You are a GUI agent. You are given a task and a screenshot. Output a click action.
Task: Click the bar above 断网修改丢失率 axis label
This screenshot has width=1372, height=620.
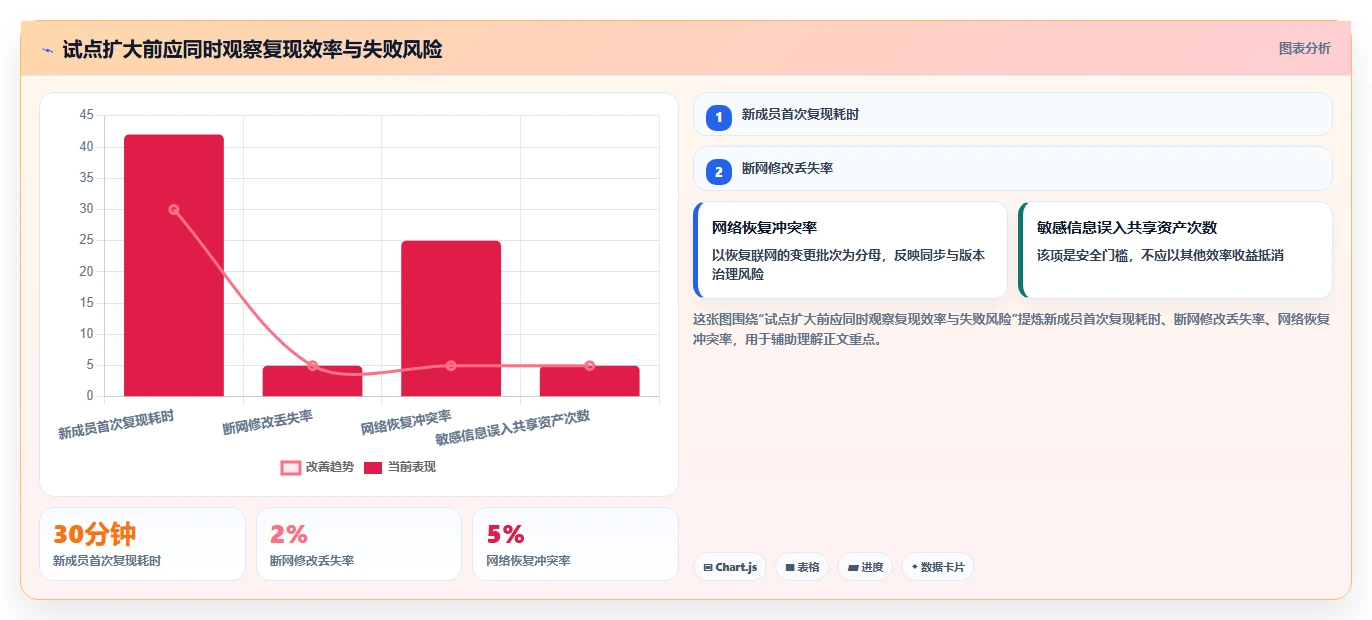tap(312, 381)
